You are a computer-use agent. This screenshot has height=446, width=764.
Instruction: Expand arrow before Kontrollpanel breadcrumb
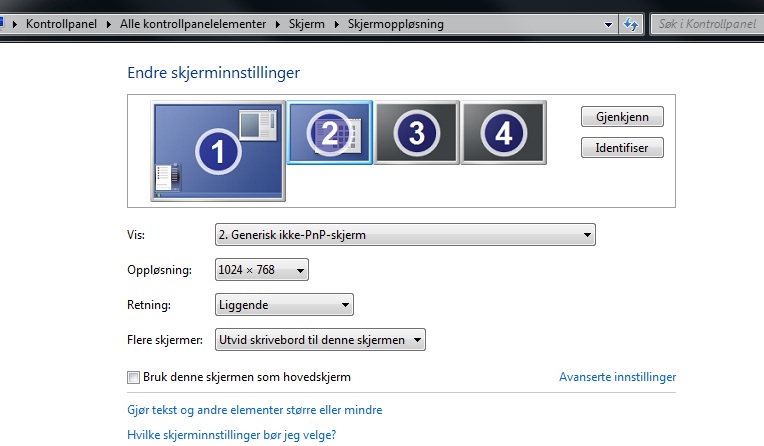pos(15,24)
